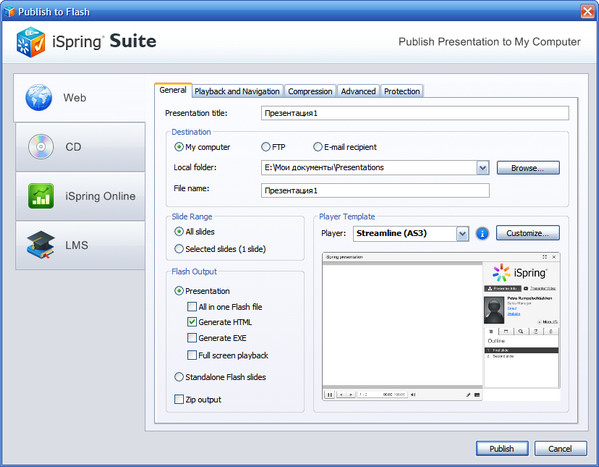Enable Zip output checkbox
This screenshot has width=599, height=467.
[x=178, y=399]
